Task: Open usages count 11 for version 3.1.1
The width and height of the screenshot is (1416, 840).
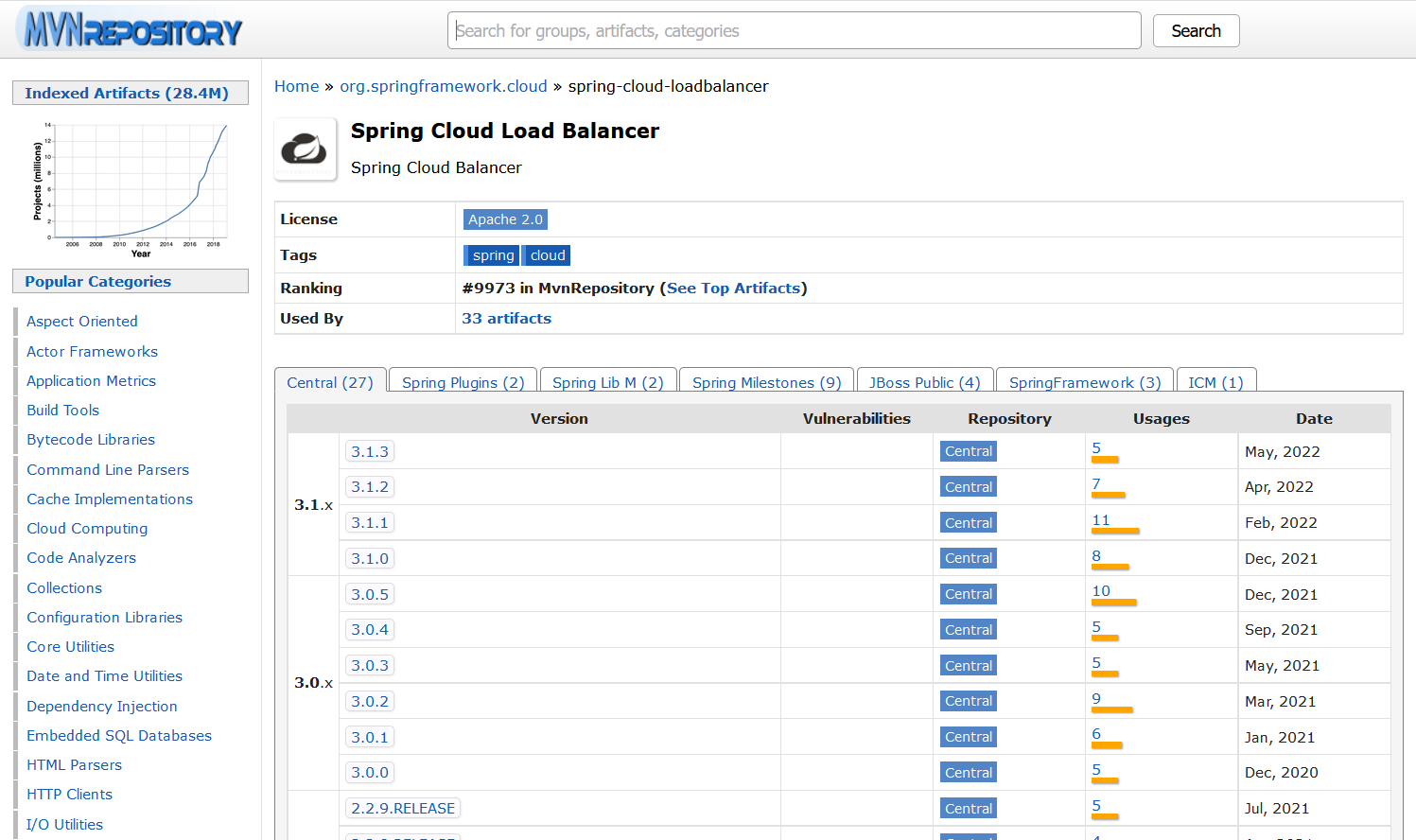Action: [x=1101, y=520]
